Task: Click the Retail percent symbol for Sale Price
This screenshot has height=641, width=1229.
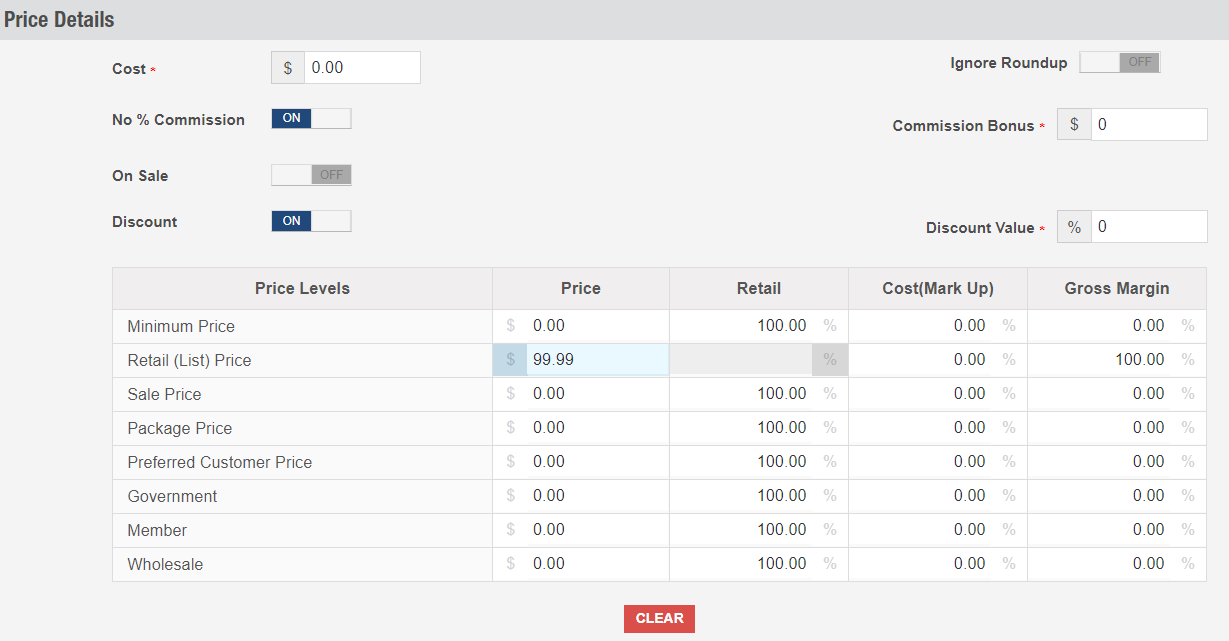Action: [830, 394]
